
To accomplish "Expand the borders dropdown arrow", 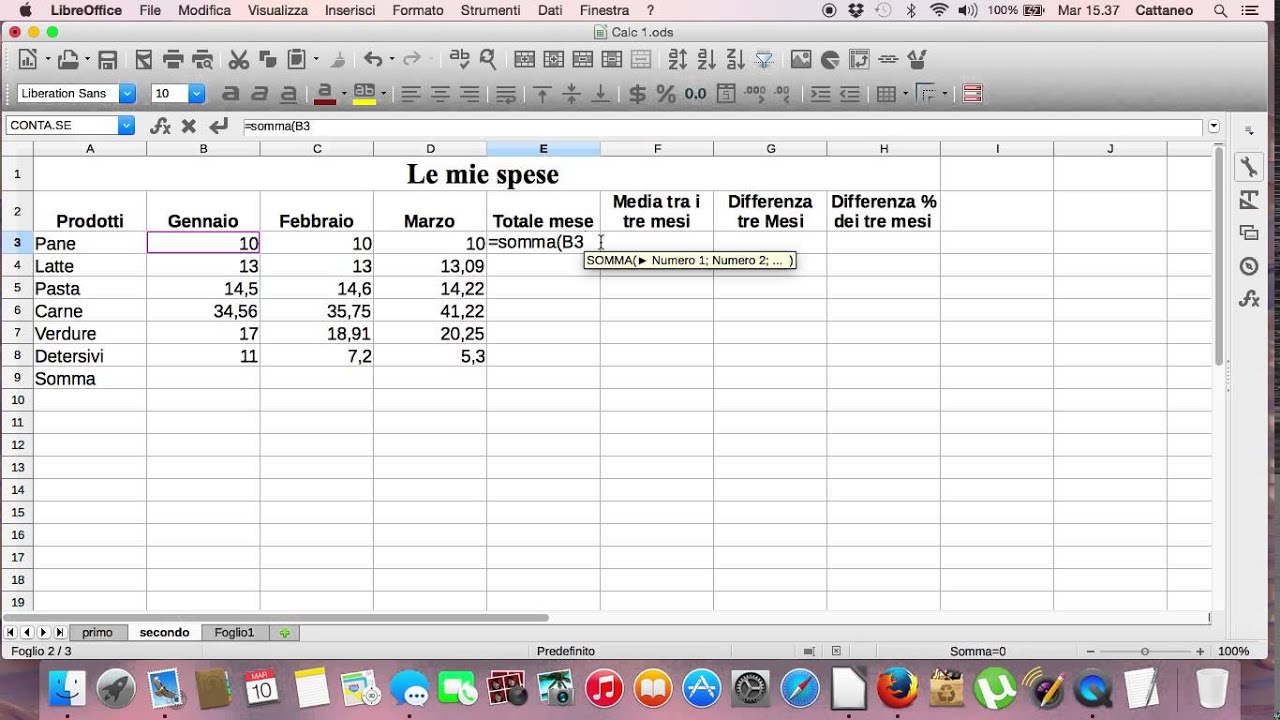I will click(905, 94).
